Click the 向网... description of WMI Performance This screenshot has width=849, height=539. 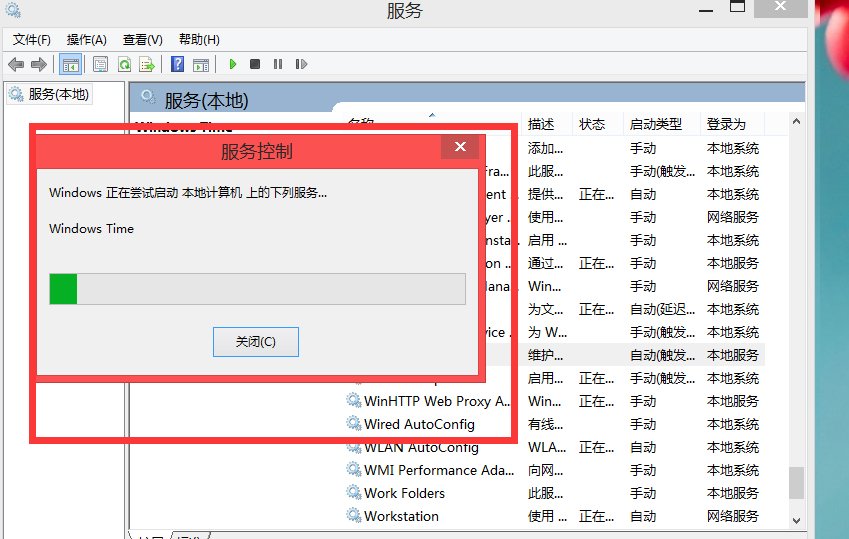pos(545,470)
